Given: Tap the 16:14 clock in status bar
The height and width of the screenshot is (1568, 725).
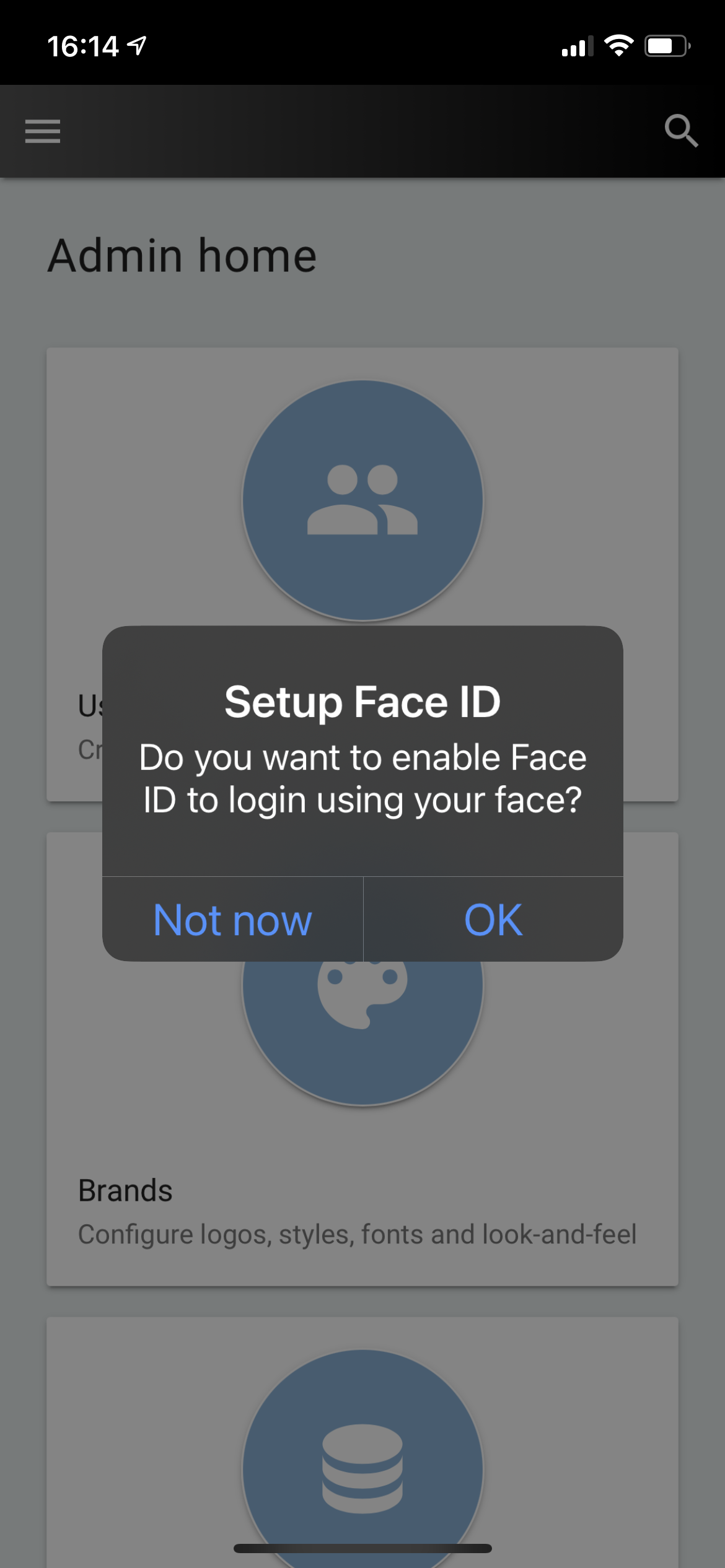Looking at the screenshot, I should 83,46.
